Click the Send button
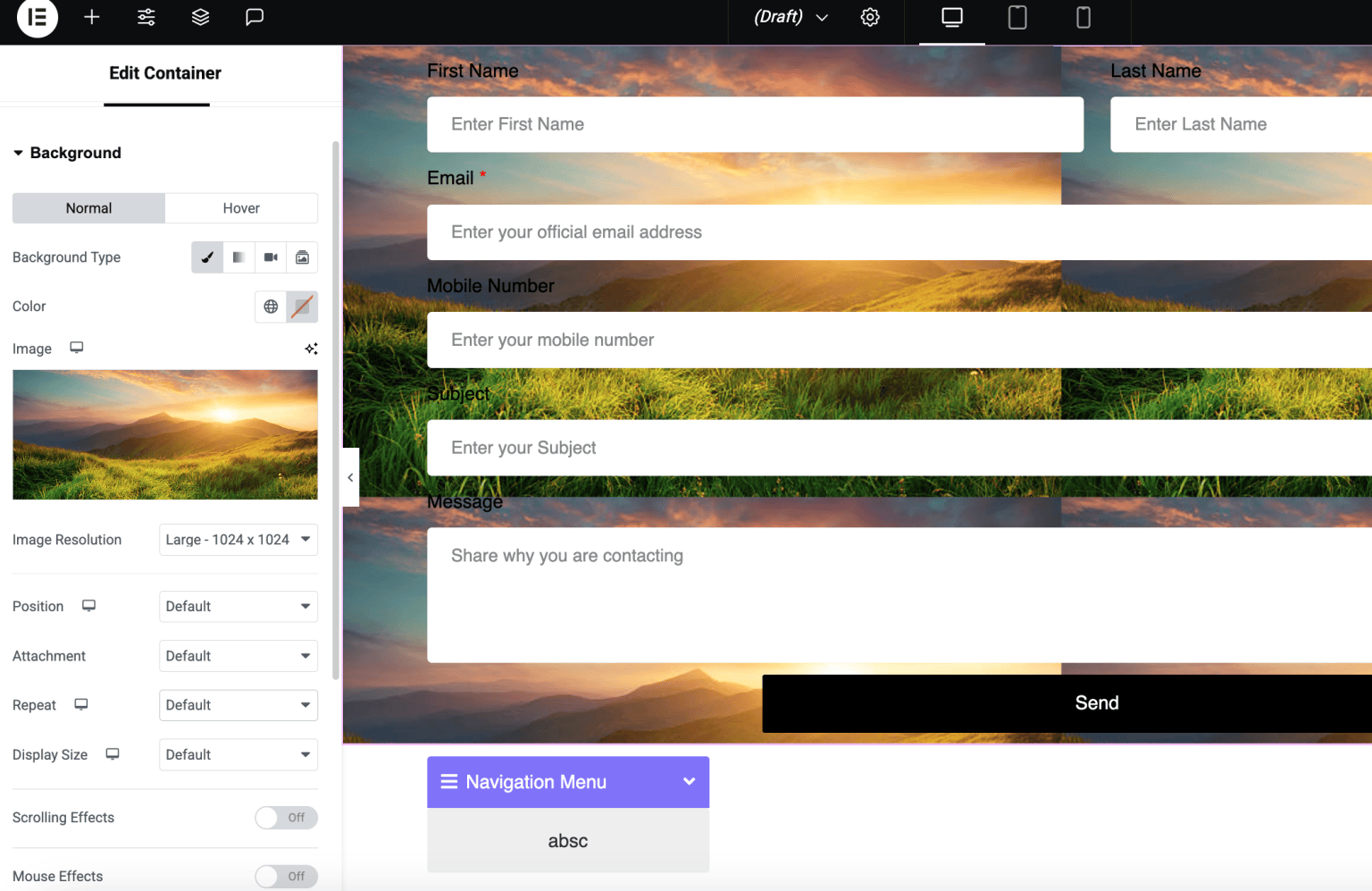1372x891 pixels. click(1096, 703)
